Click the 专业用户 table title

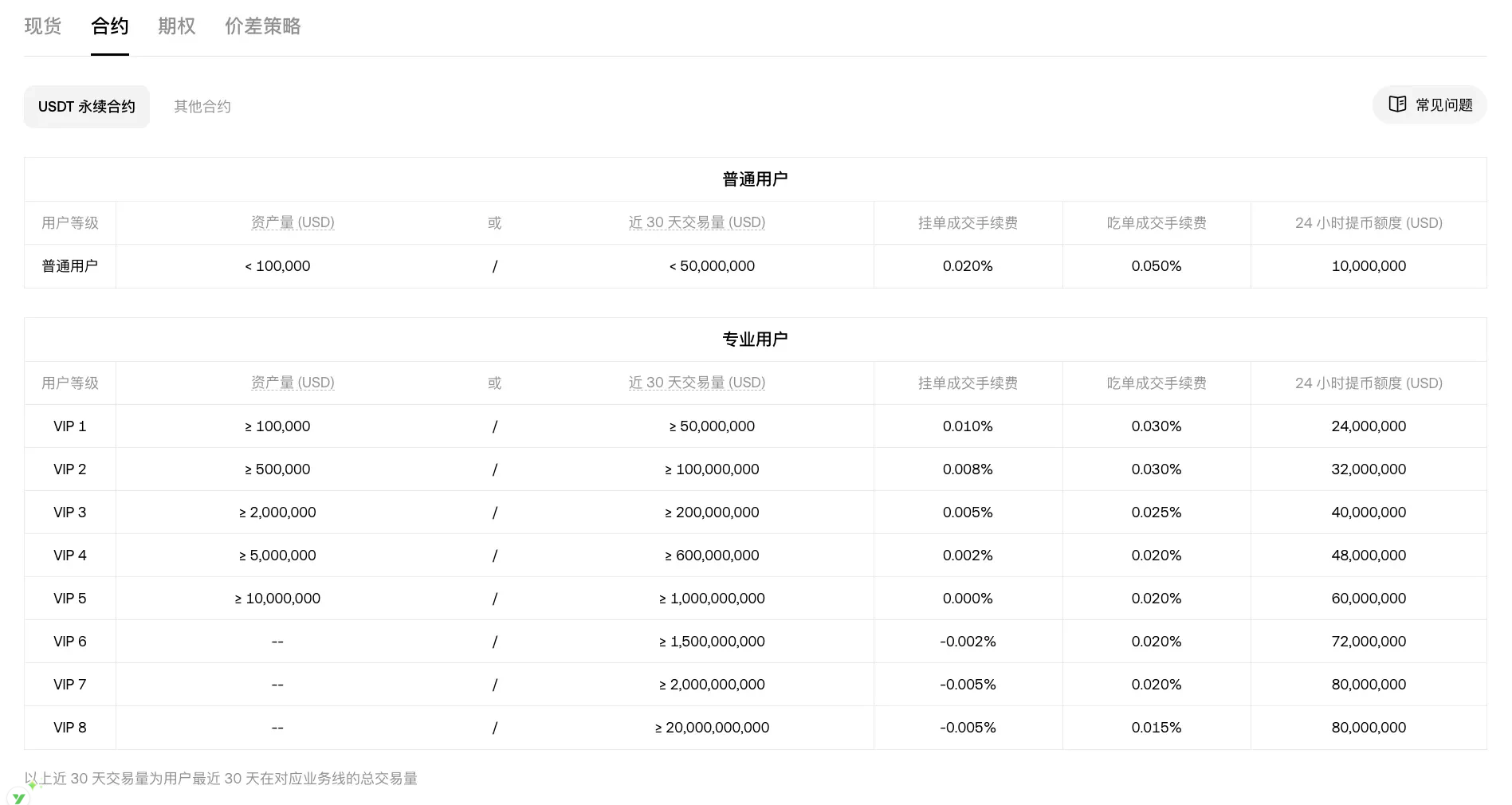(755, 340)
